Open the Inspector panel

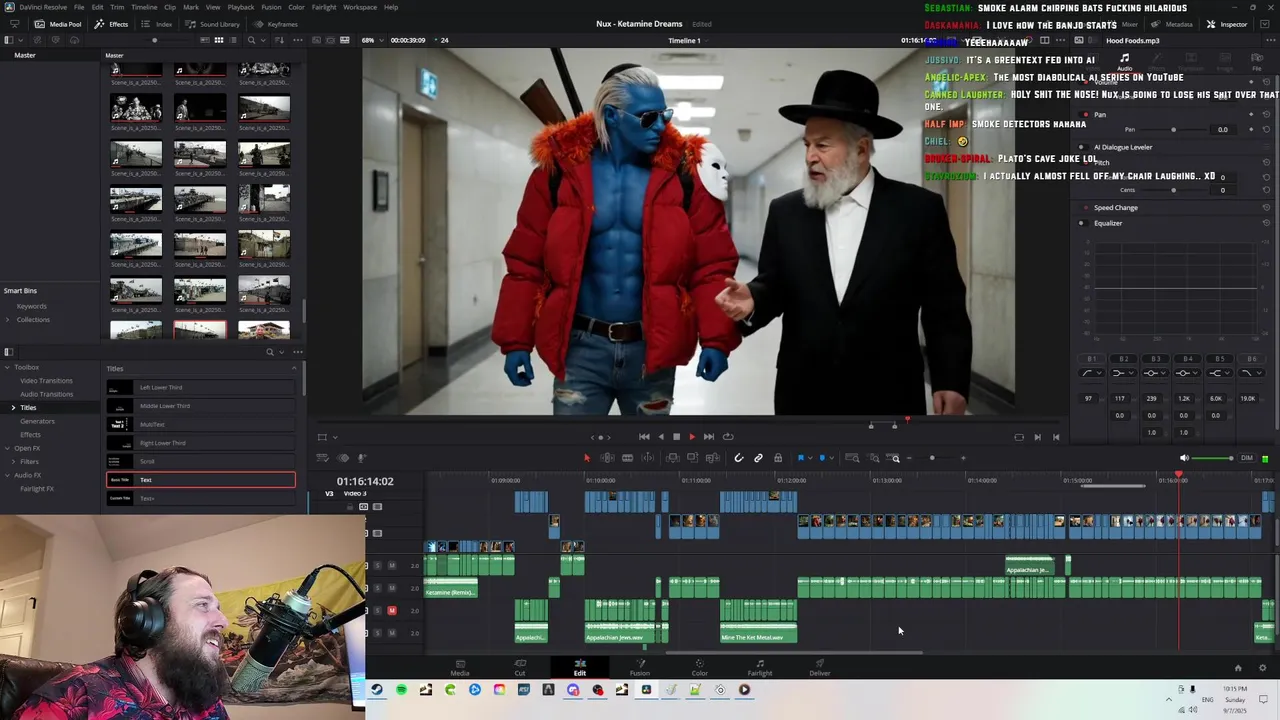1227,24
